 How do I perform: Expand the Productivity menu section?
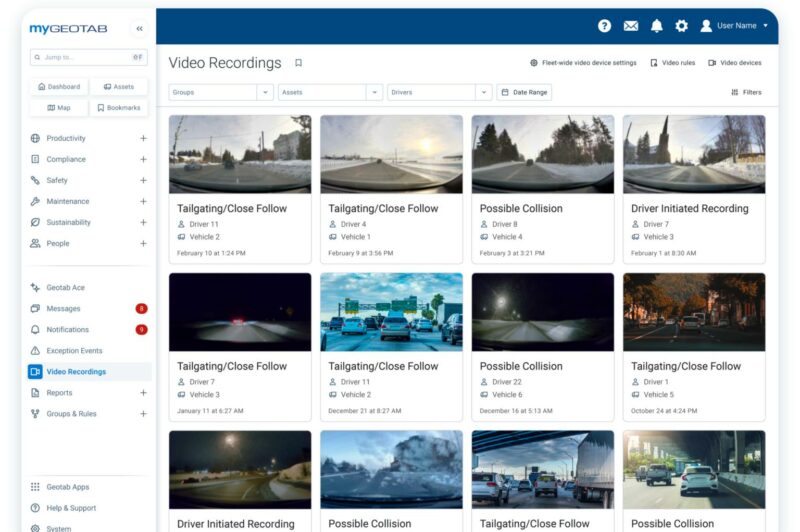pyautogui.click(x=143, y=138)
